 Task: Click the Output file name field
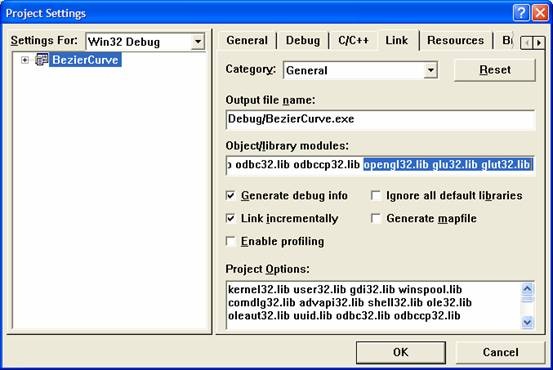pos(380,119)
